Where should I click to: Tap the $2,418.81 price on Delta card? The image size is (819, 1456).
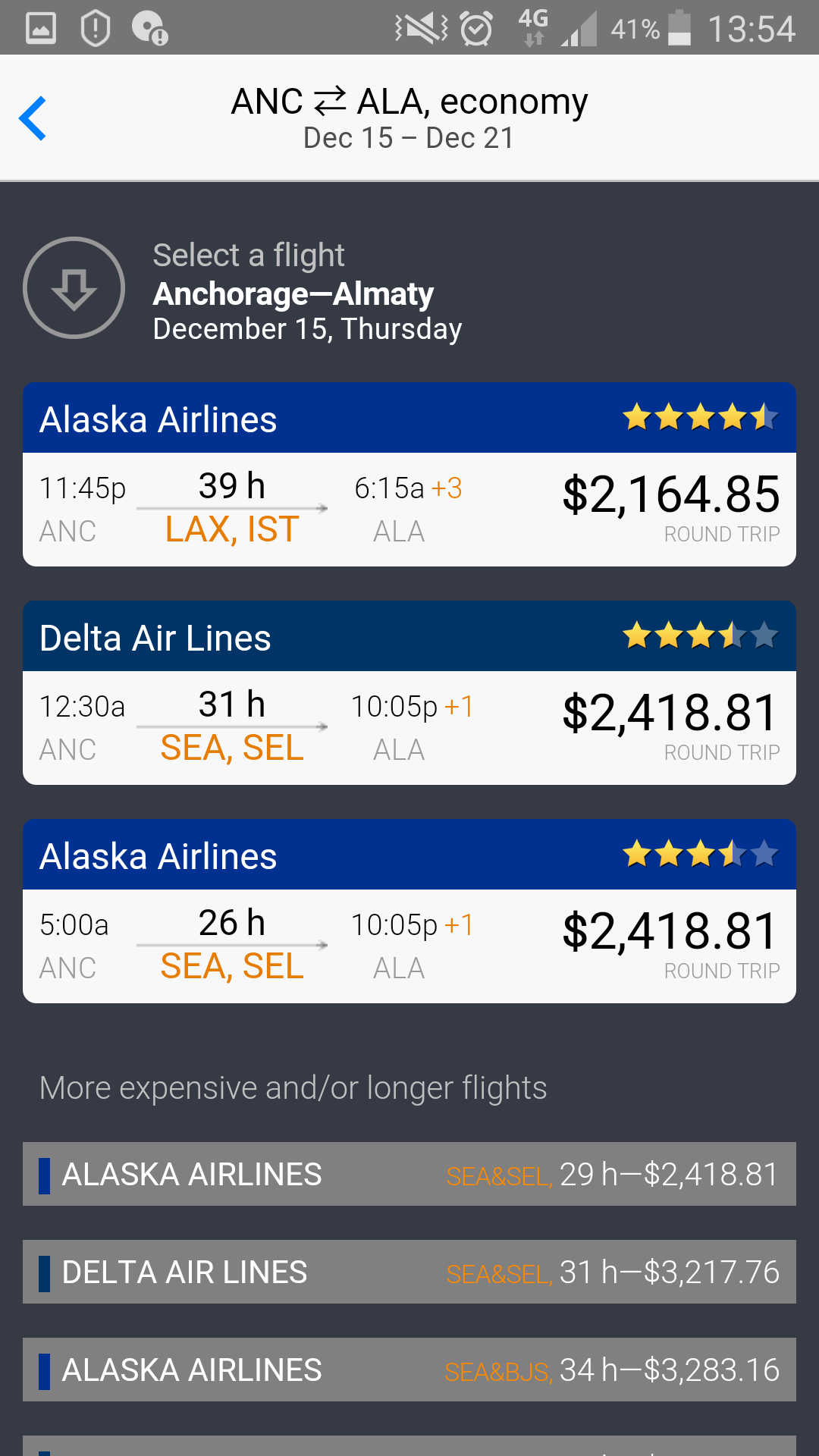coord(670,714)
